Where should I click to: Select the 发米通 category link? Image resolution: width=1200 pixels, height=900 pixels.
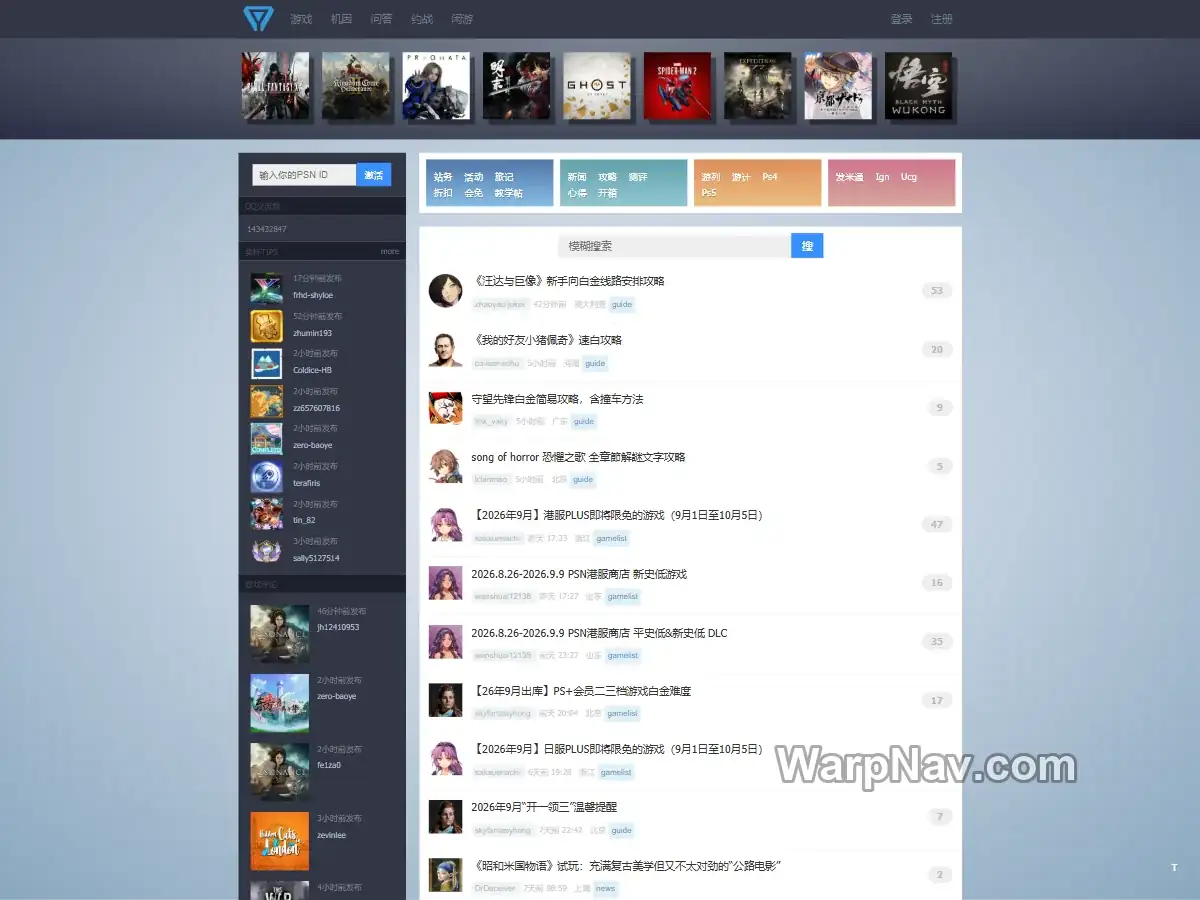click(850, 177)
